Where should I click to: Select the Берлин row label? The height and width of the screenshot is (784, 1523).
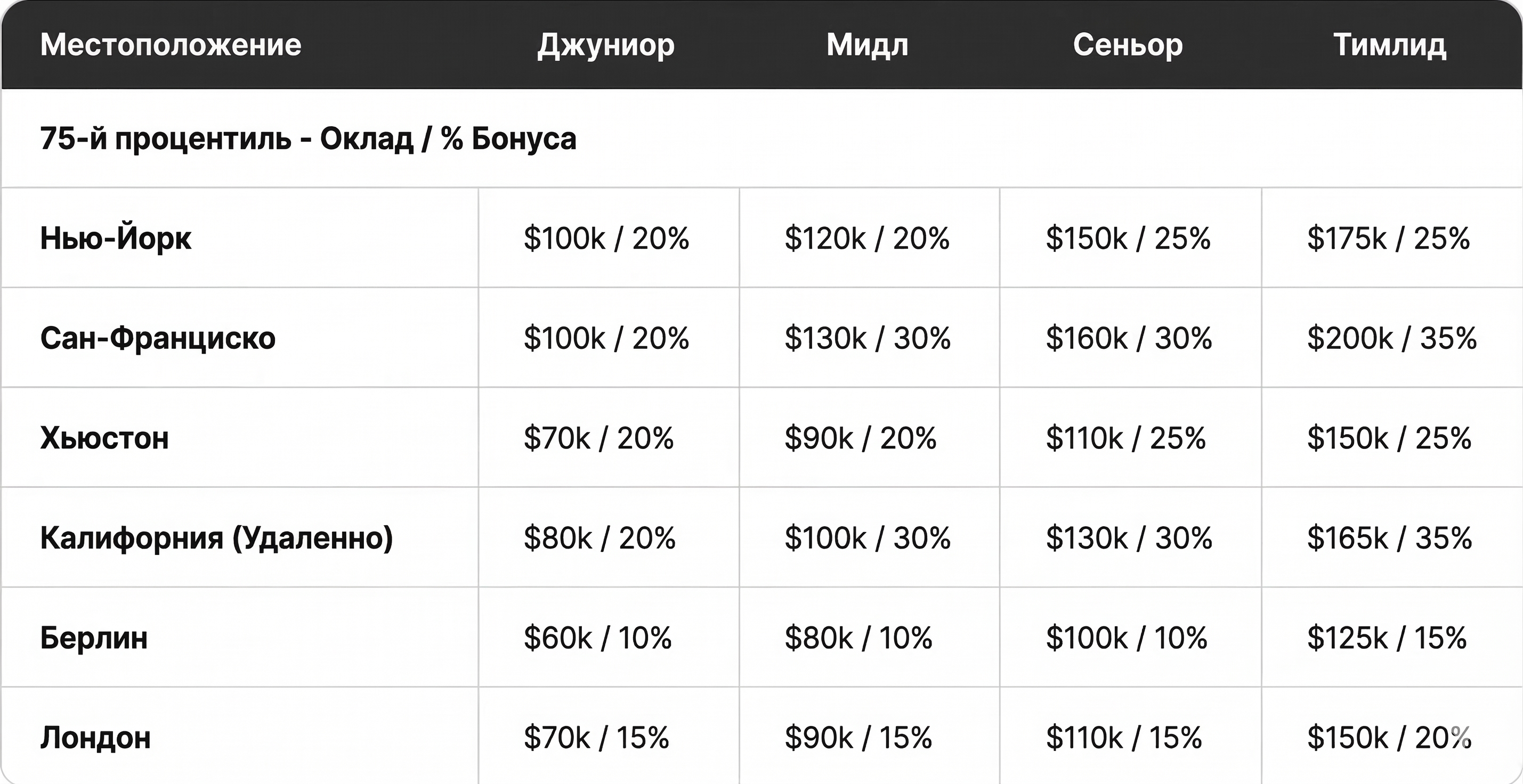94,638
